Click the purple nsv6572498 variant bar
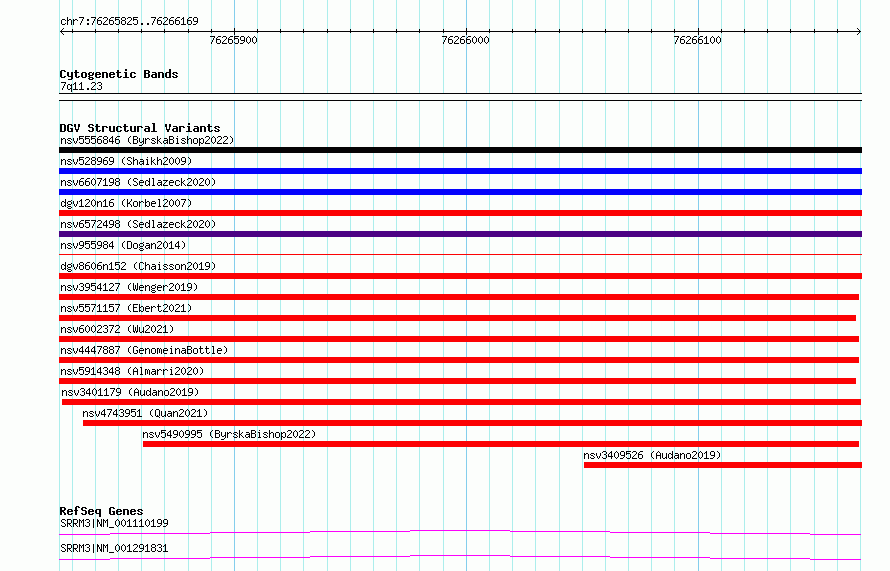The height and width of the screenshot is (571, 890). click(460, 234)
